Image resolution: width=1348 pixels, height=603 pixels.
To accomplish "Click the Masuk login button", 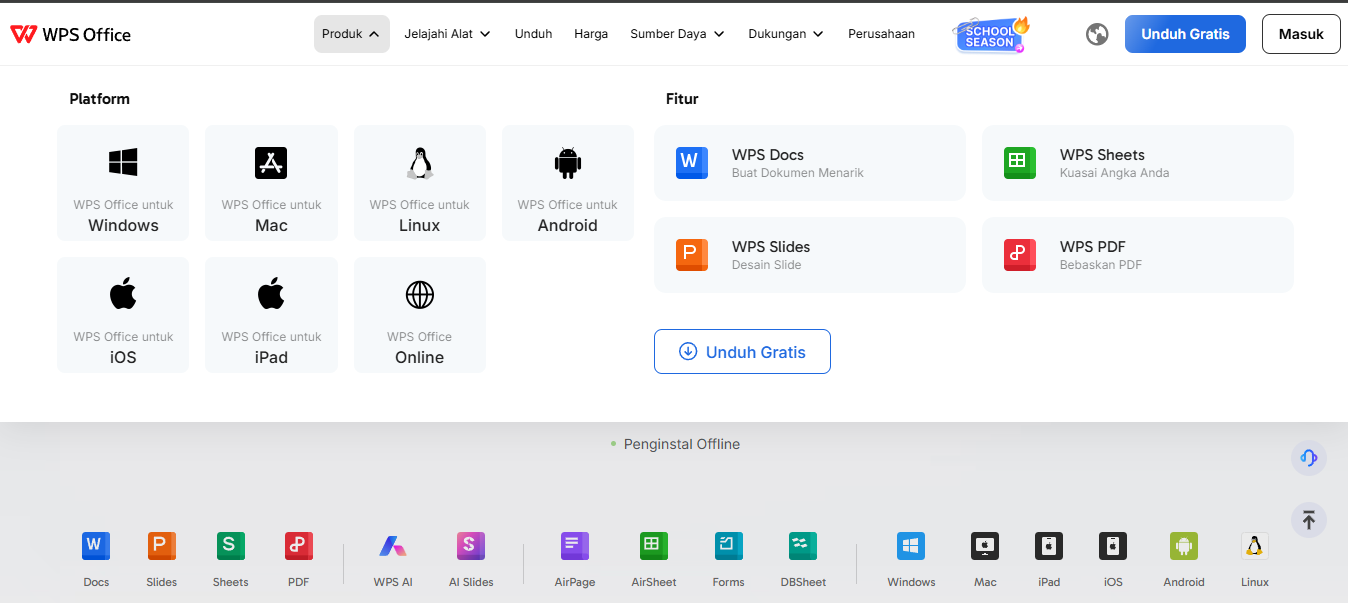I will tap(1301, 34).
